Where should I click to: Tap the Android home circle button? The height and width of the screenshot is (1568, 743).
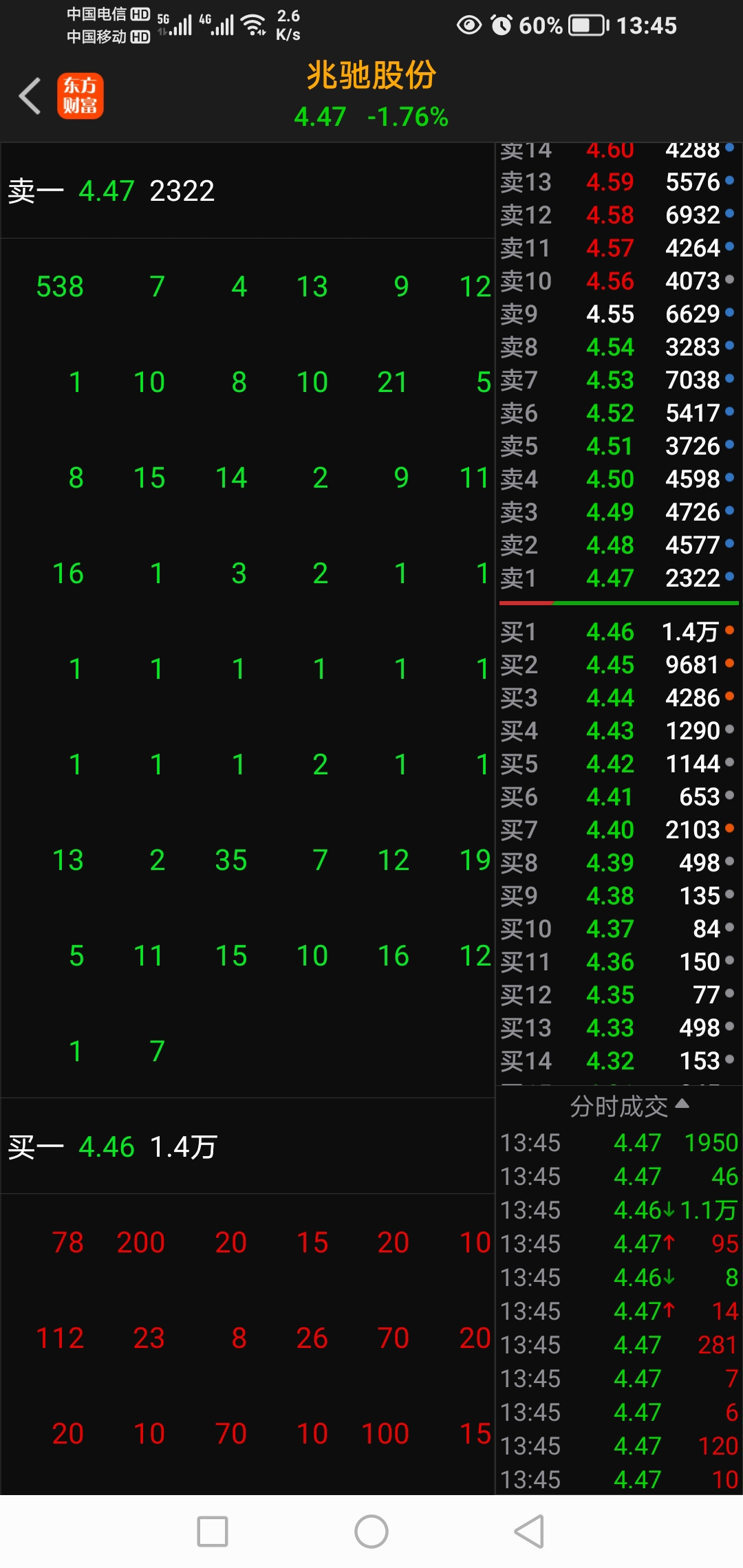point(371,1532)
